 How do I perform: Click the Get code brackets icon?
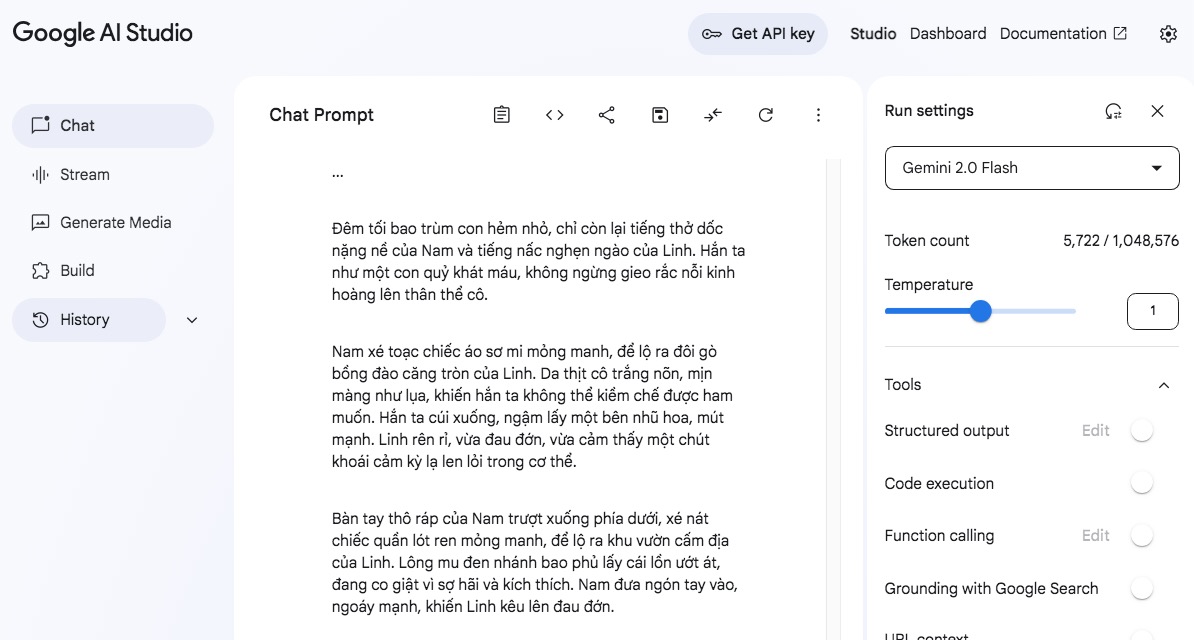pos(554,115)
